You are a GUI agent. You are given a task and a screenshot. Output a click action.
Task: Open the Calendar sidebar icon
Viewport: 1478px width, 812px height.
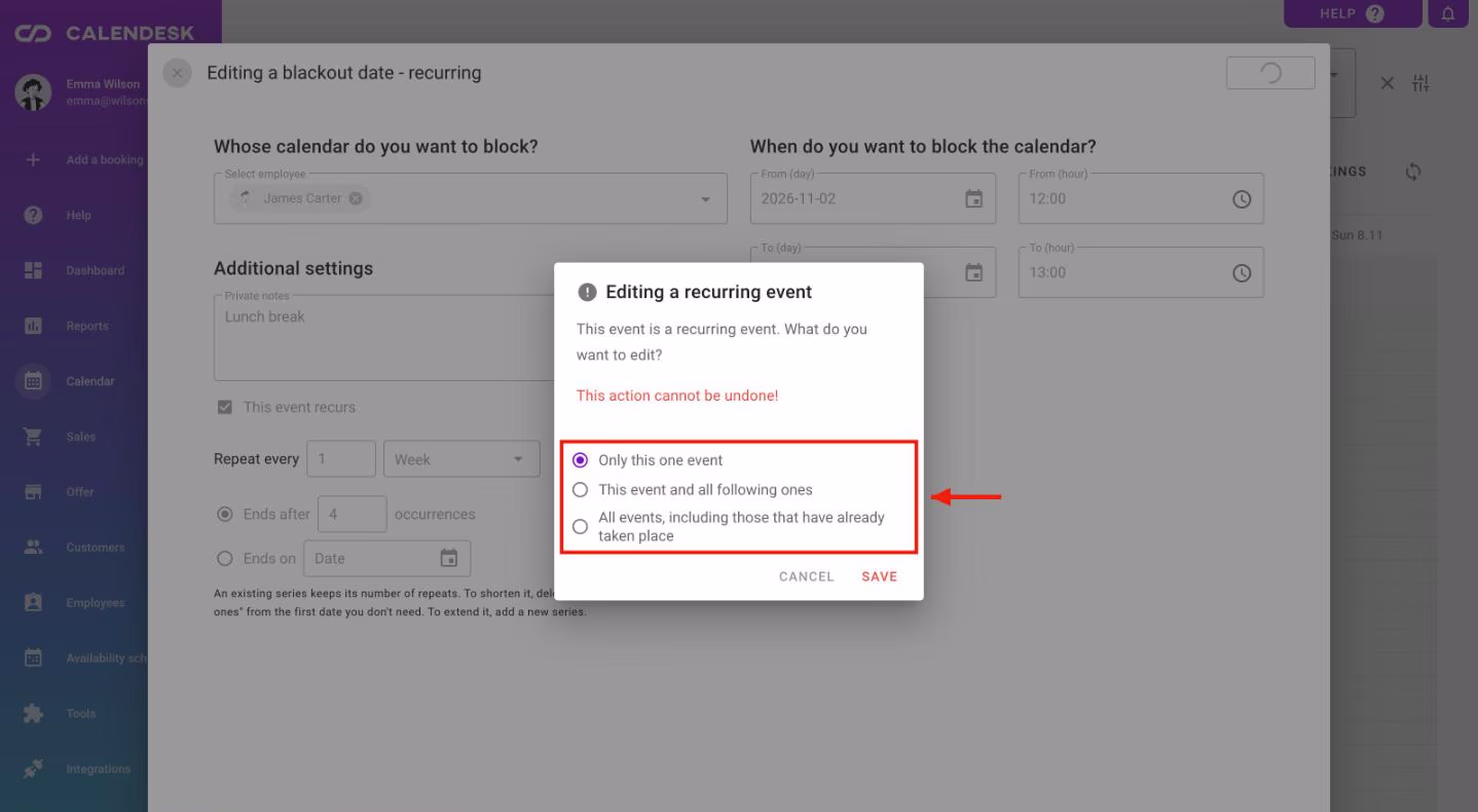click(33, 381)
